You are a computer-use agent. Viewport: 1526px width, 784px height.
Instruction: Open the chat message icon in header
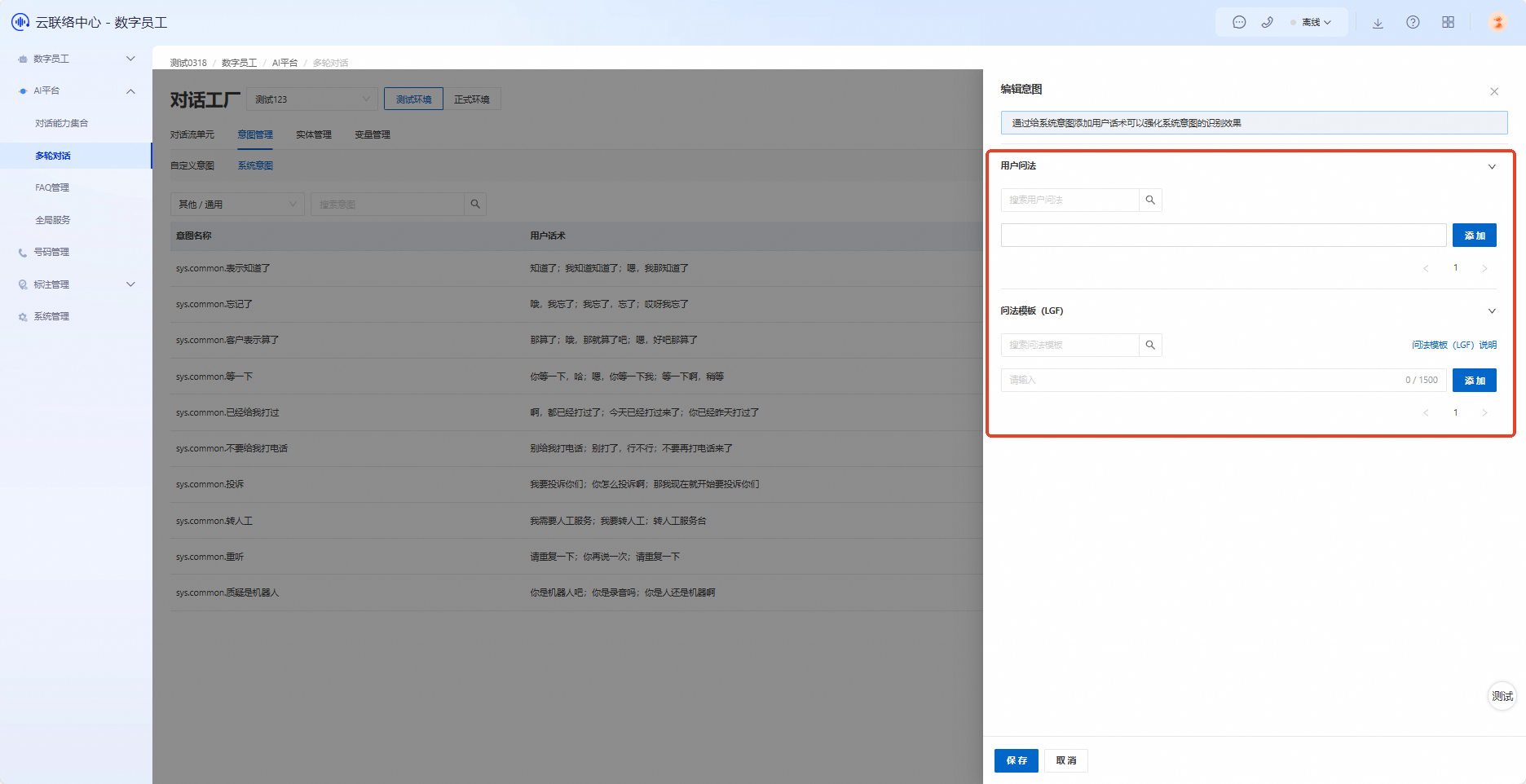click(1239, 23)
